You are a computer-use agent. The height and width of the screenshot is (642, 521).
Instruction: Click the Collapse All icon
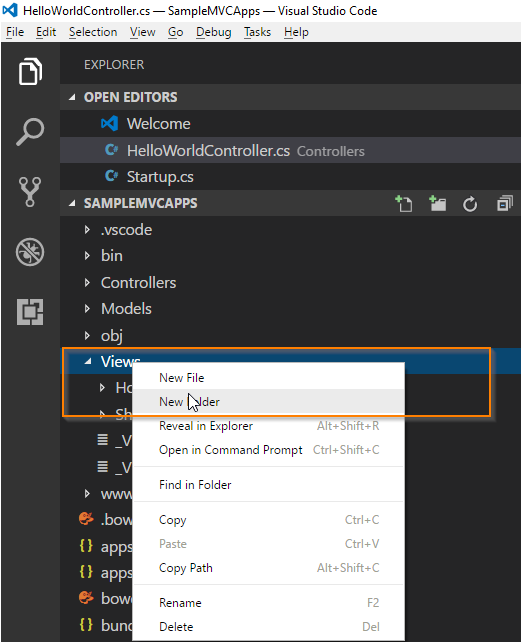pos(504,203)
